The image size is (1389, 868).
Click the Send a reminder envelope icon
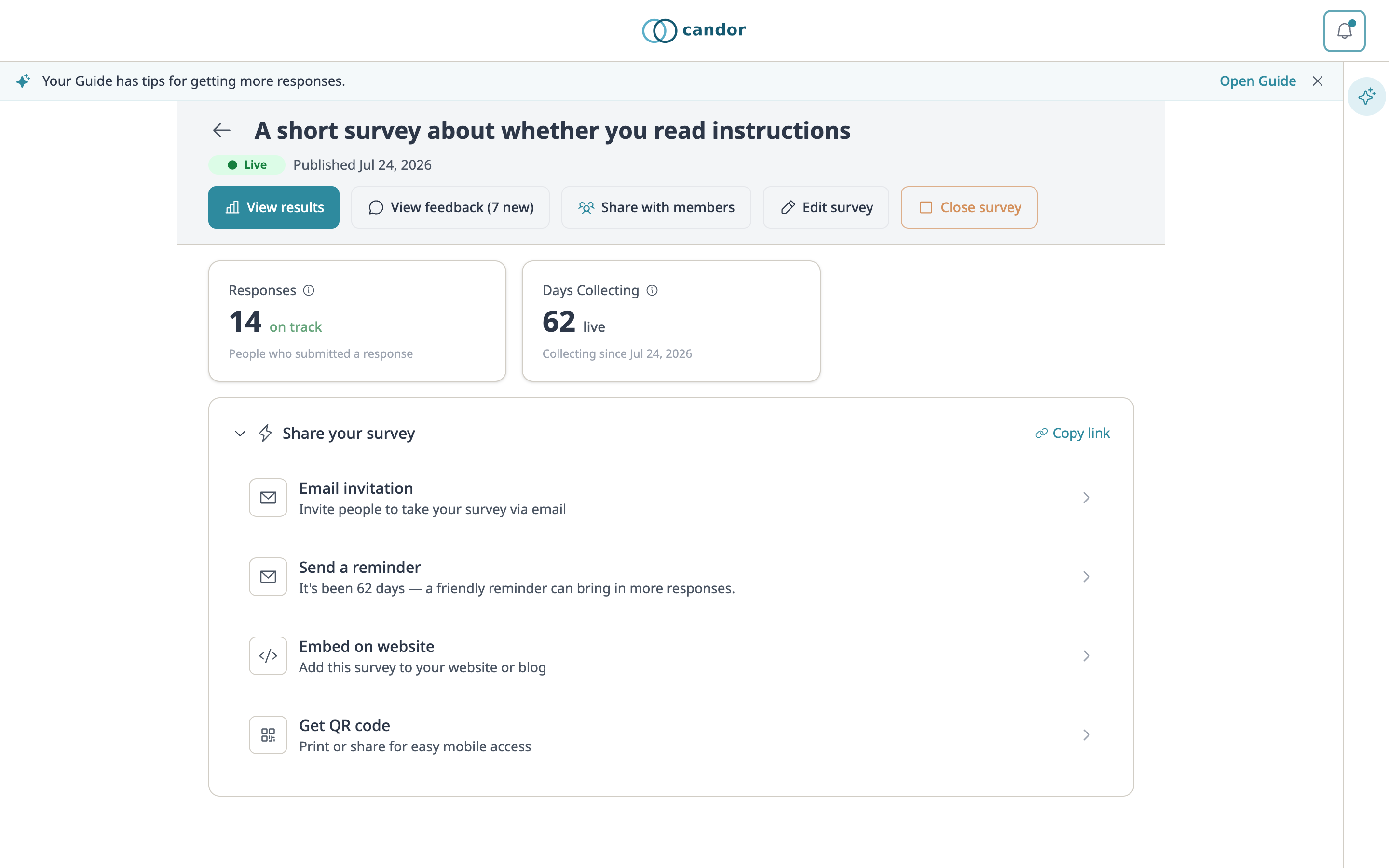[268, 577]
